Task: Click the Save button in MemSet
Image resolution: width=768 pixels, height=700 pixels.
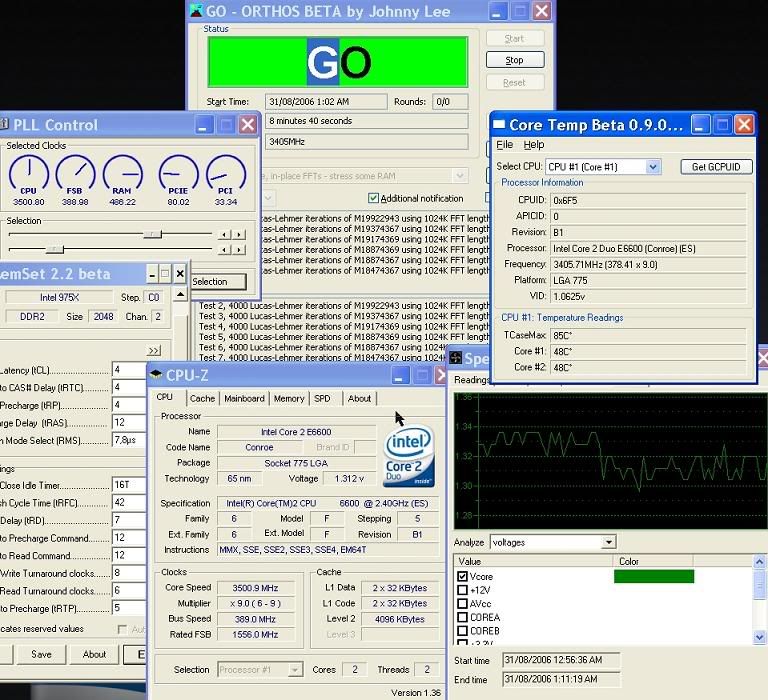Action: coord(41,654)
